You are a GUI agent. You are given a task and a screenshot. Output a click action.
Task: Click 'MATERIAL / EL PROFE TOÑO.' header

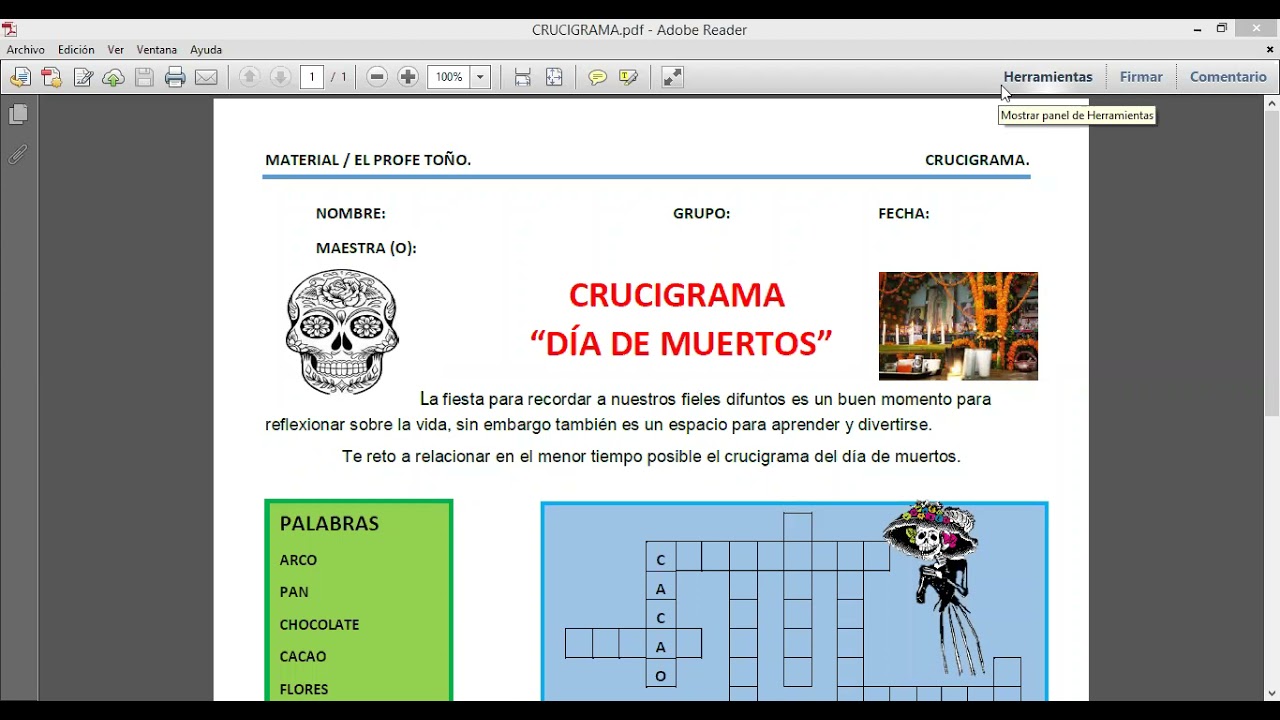point(368,160)
